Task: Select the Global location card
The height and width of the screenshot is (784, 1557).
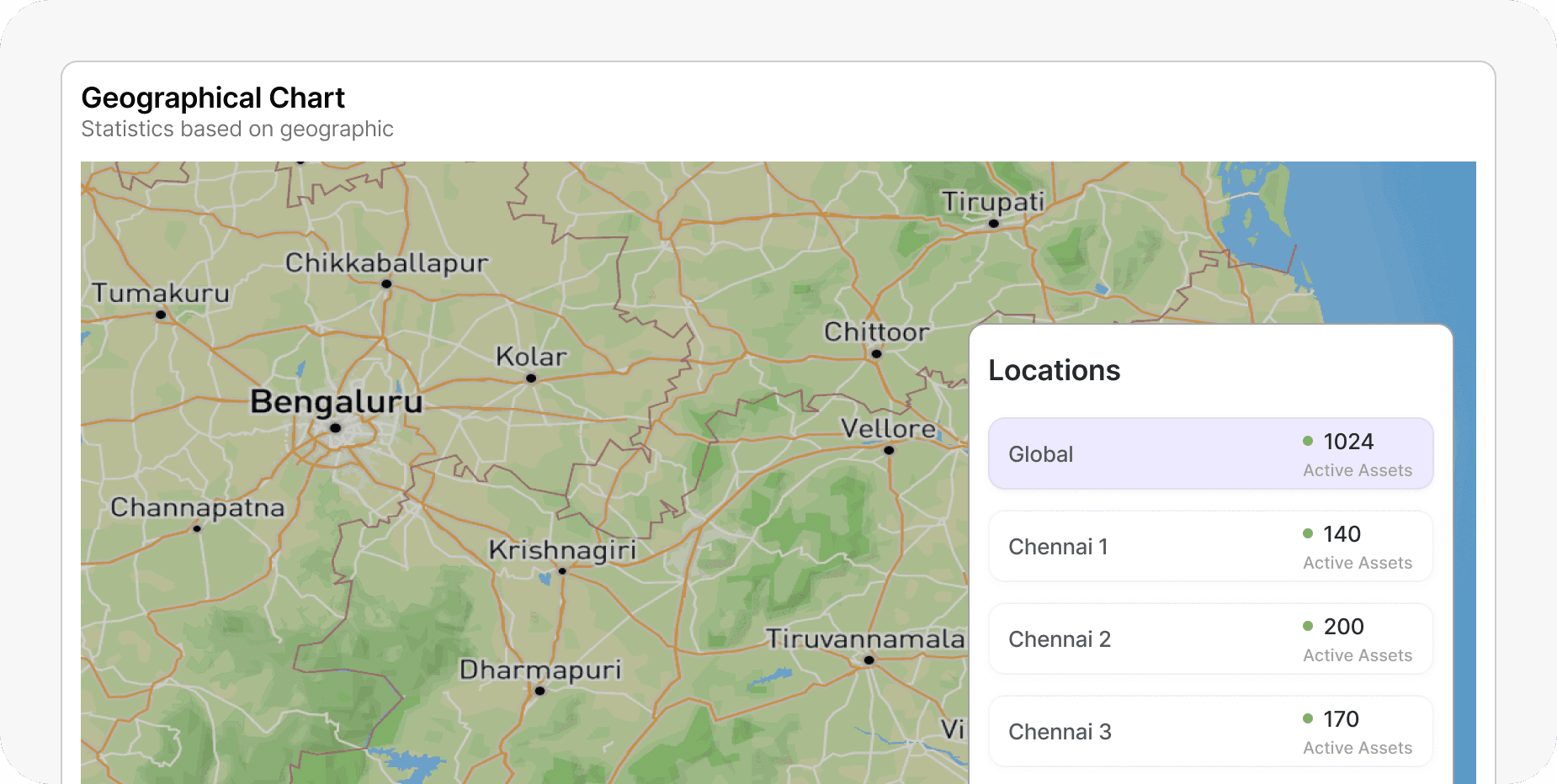Action: (1210, 453)
